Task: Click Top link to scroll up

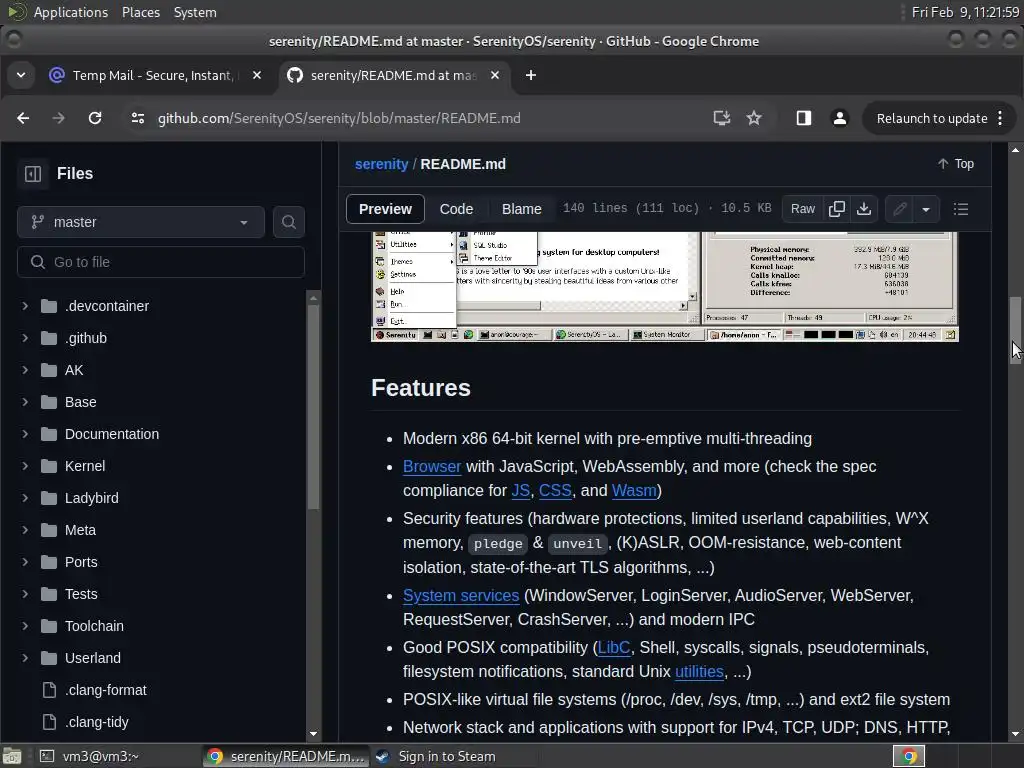Action: click(x=956, y=164)
